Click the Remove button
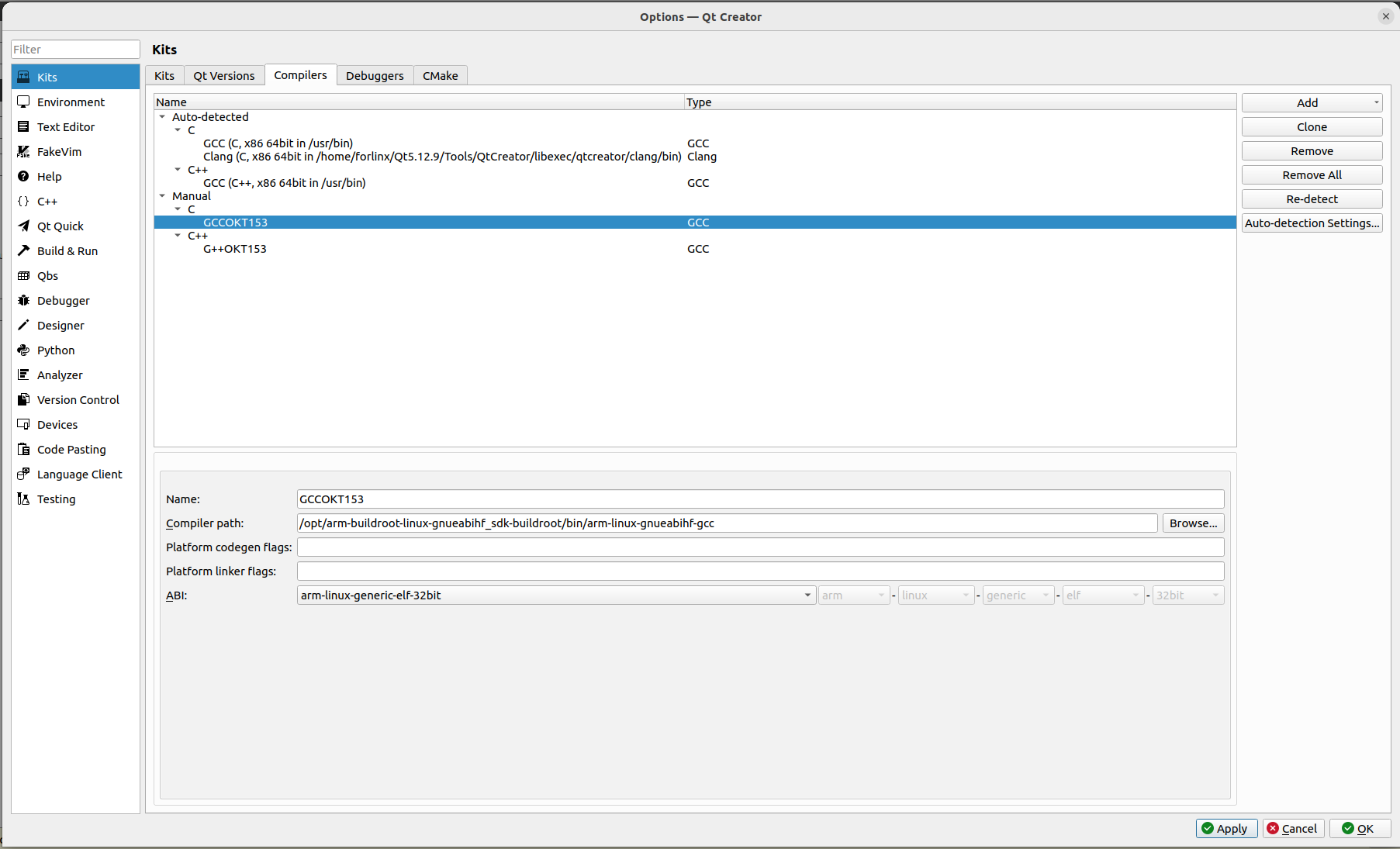 click(1312, 150)
